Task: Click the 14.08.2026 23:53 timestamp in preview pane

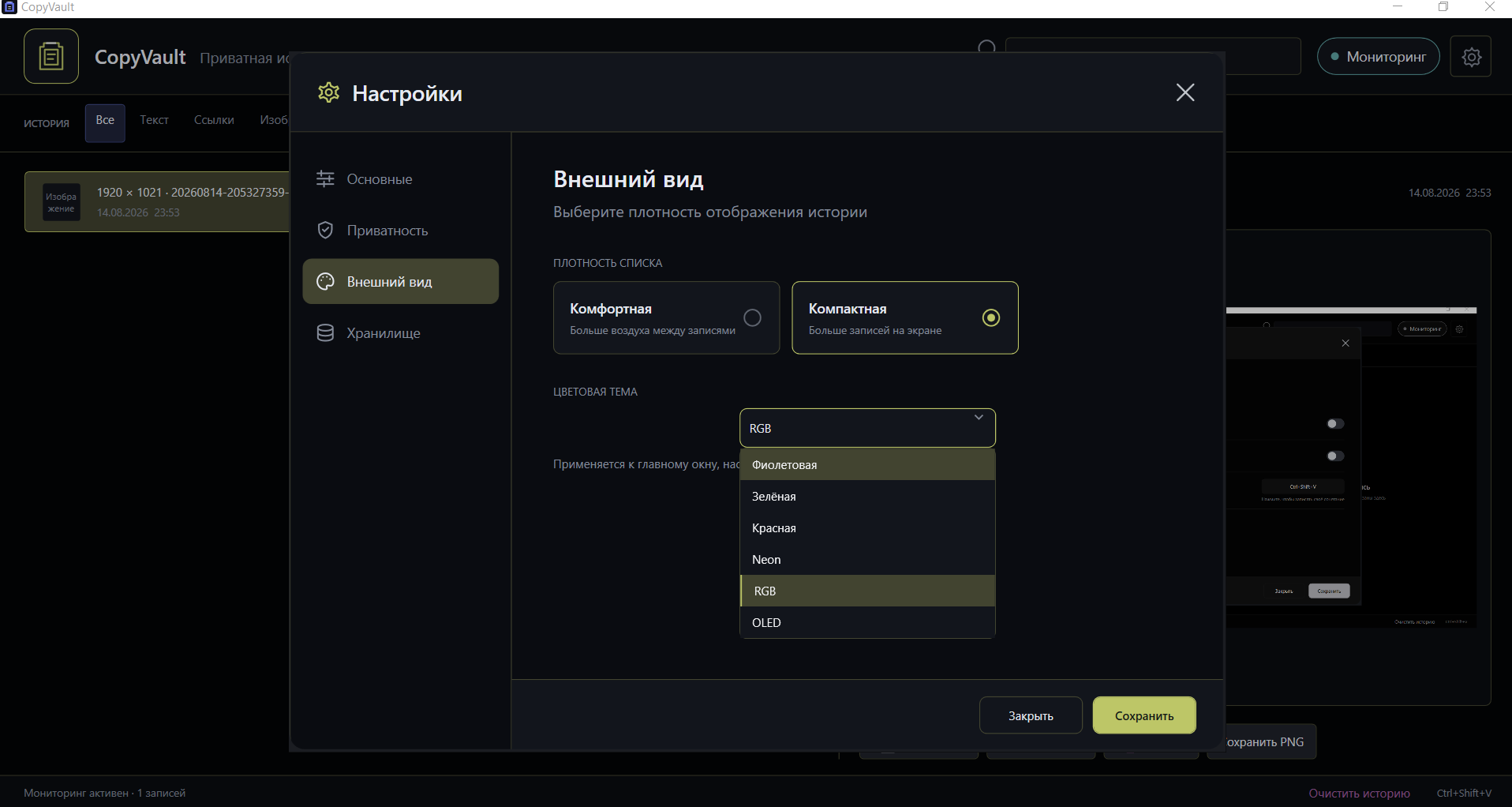Action: point(1450,193)
